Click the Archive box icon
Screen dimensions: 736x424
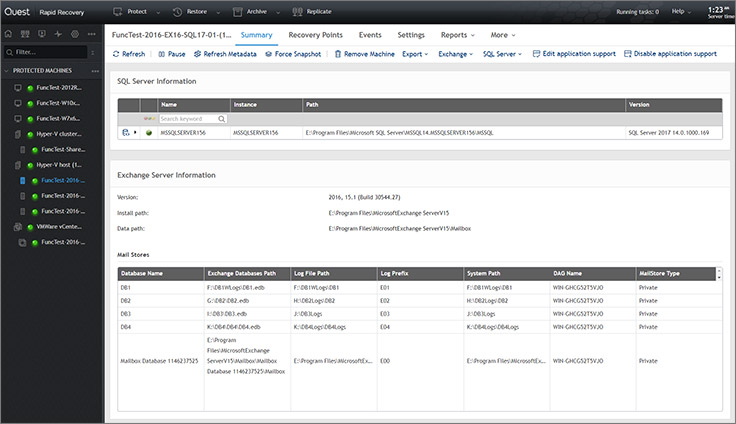tap(238, 12)
